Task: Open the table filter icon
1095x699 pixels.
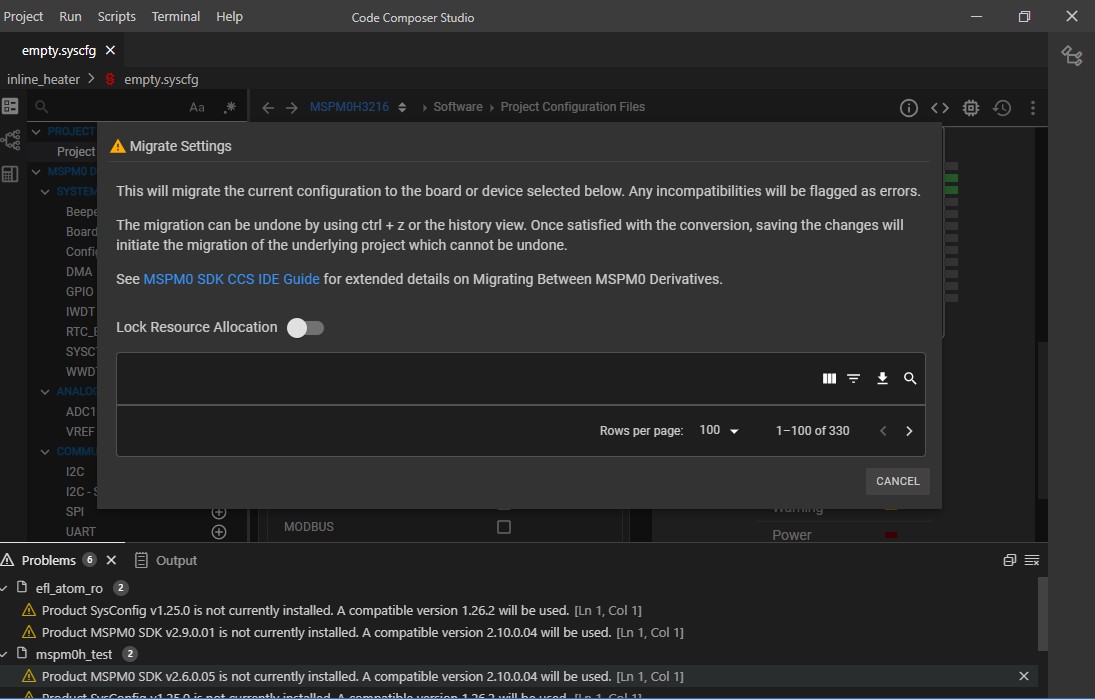Action: pos(853,378)
